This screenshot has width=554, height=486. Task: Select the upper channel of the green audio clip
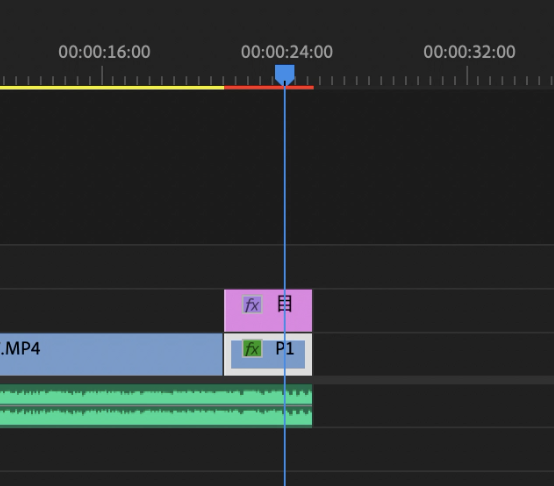coord(156,395)
